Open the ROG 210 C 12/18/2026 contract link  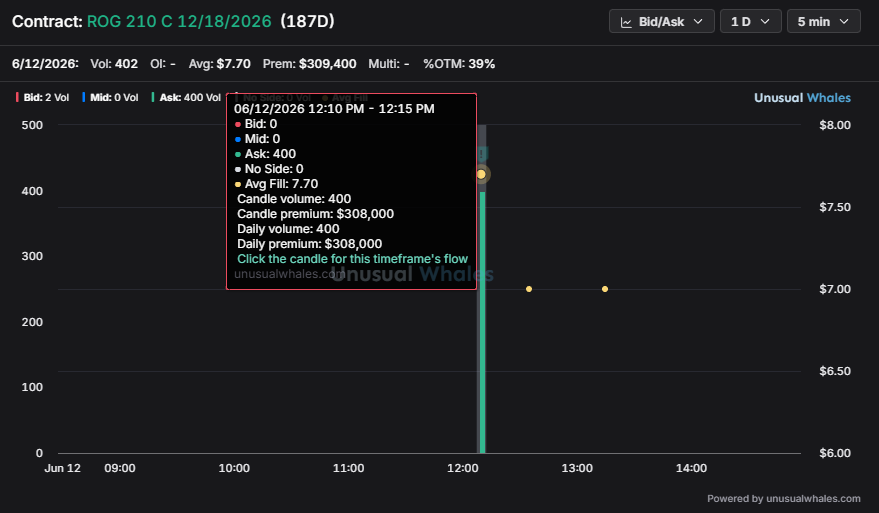point(179,21)
